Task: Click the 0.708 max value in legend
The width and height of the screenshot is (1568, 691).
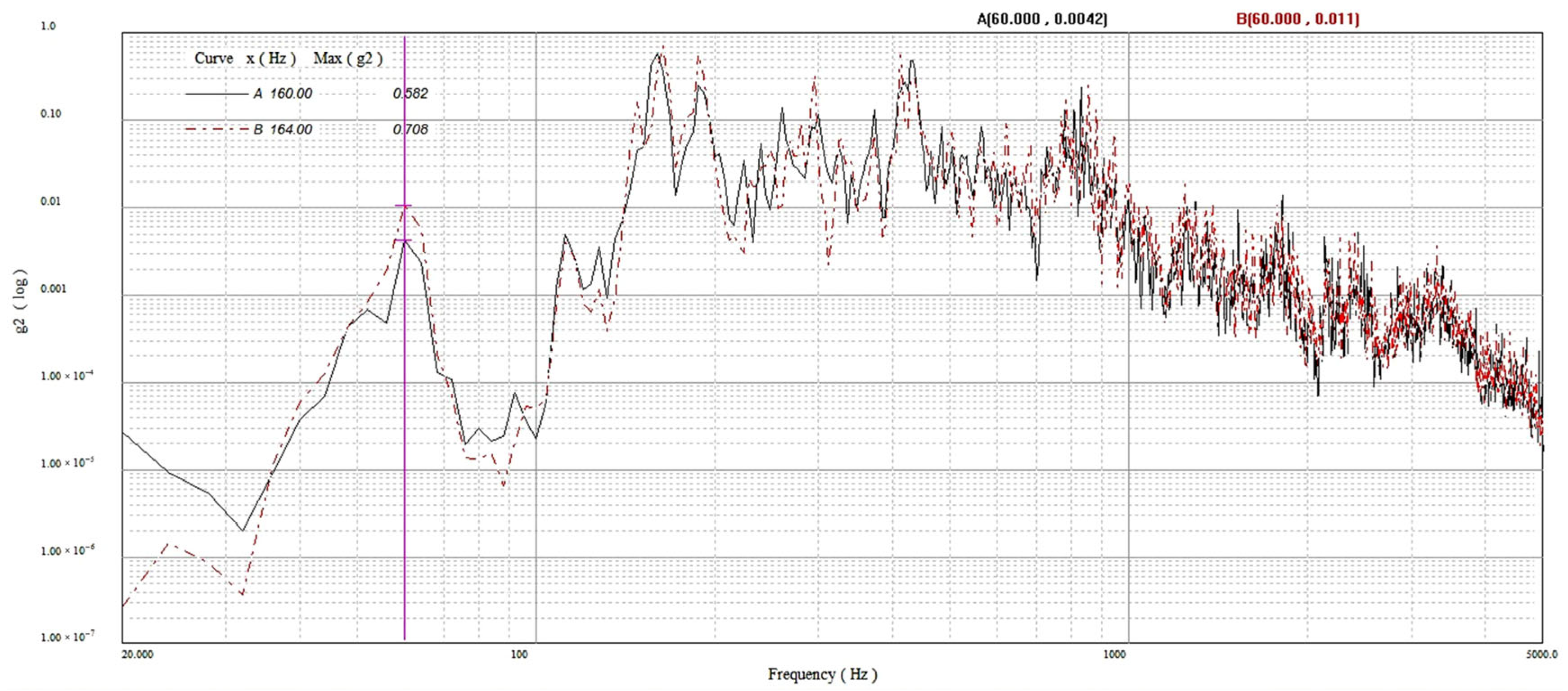Action: click(410, 129)
